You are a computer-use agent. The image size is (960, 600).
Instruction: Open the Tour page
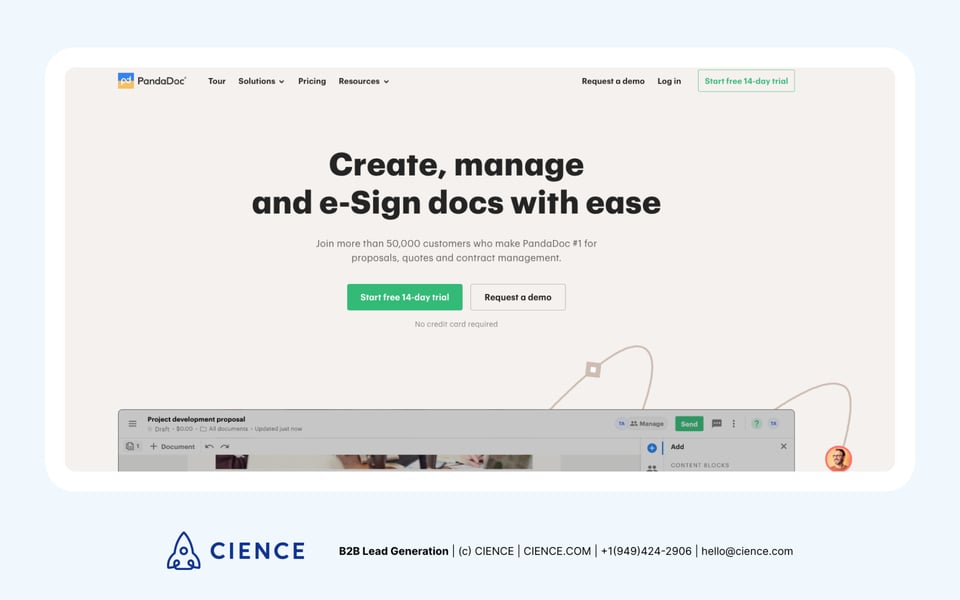[x=216, y=81]
